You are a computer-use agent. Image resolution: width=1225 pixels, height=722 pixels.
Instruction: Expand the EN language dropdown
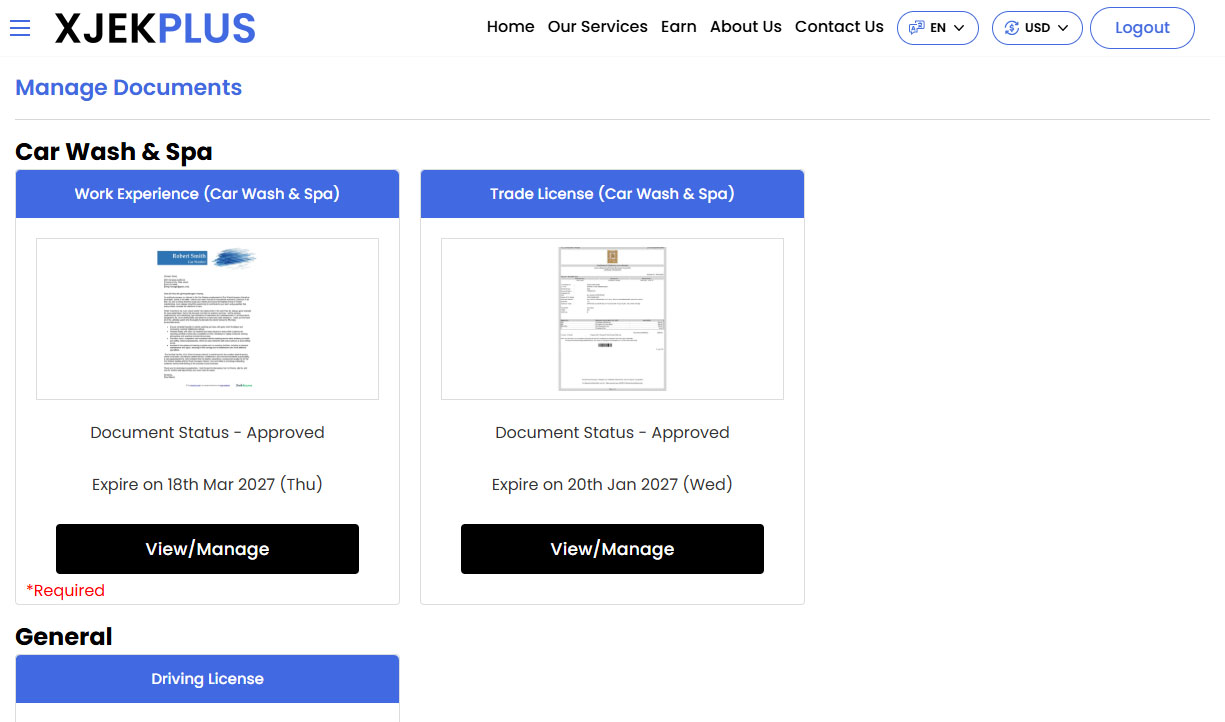tap(937, 27)
